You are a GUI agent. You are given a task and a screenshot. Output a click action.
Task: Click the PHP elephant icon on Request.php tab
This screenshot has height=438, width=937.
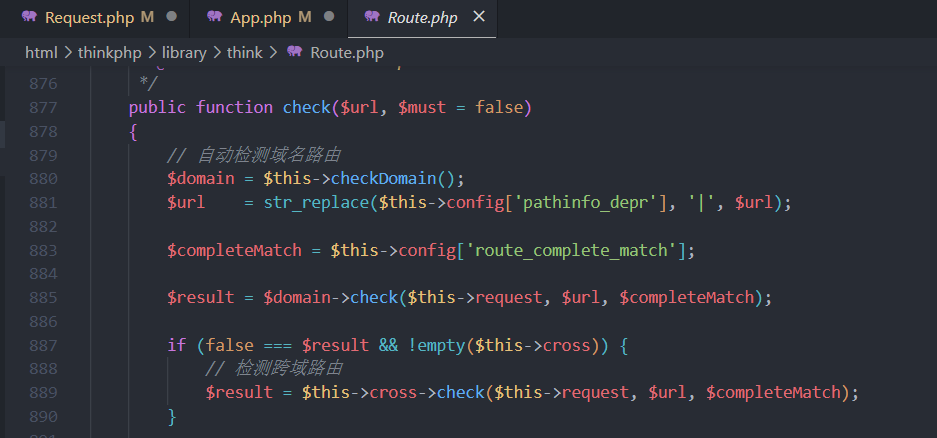point(28,17)
